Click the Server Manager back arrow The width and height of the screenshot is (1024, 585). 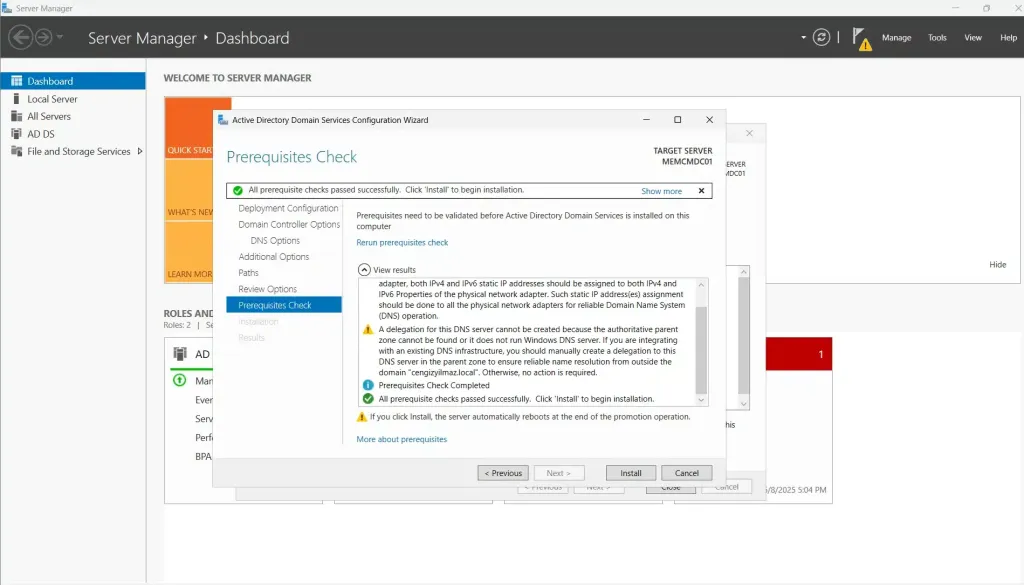coord(20,37)
